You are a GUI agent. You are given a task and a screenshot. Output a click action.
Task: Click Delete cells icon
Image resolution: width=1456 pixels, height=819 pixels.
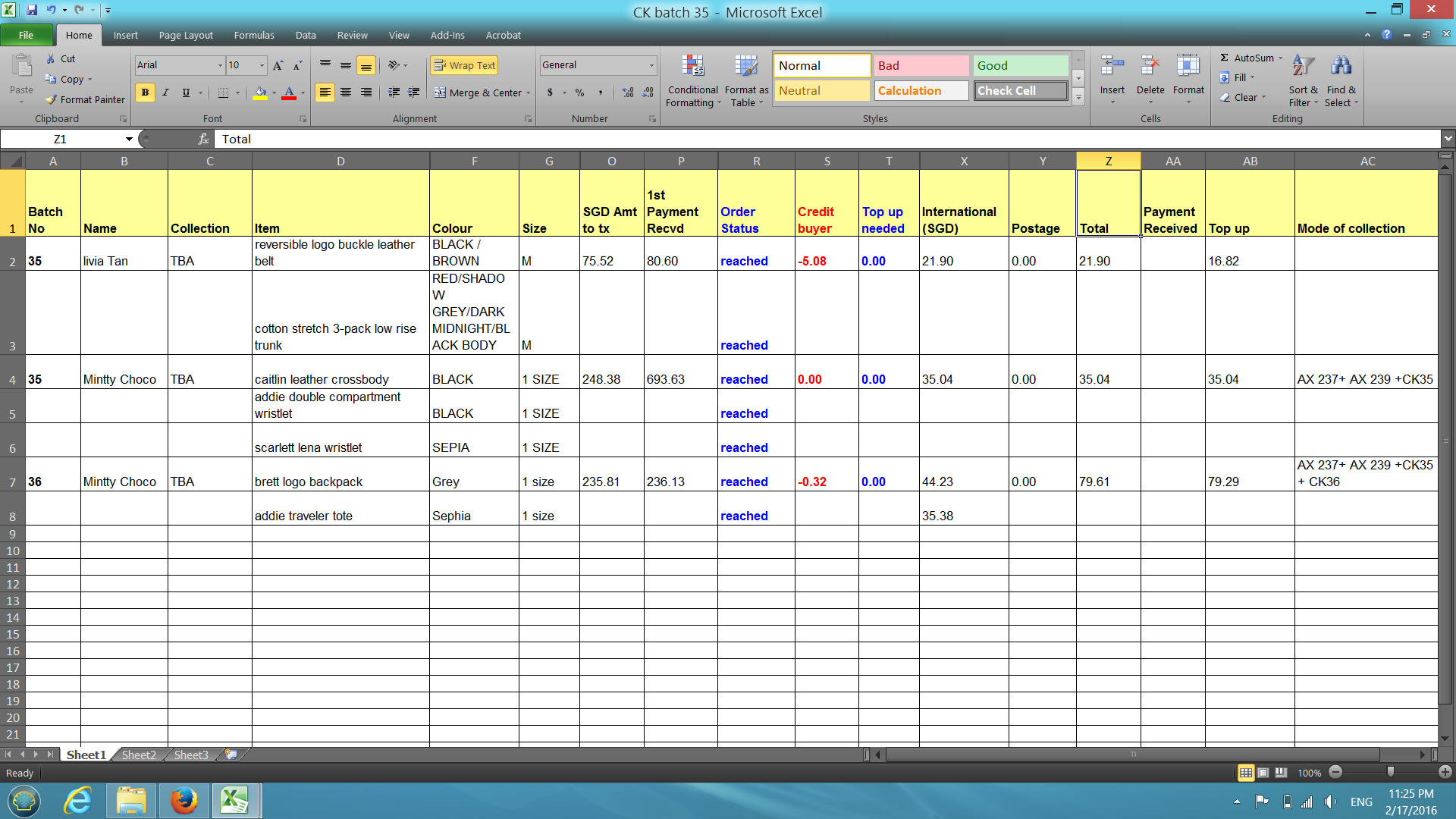pos(1150,67)
